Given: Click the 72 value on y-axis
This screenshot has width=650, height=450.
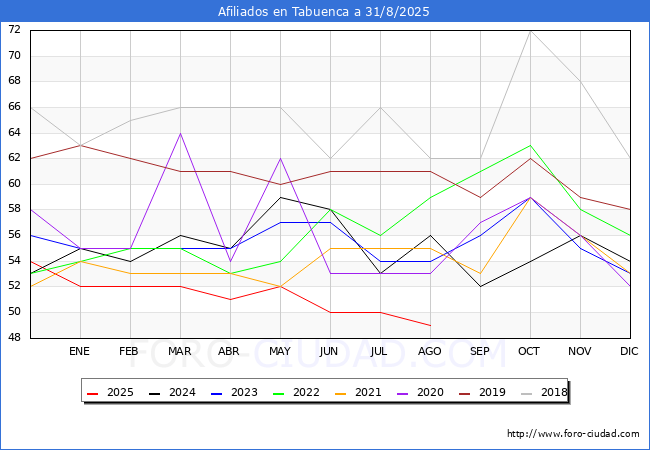Looking at the screenshot, I should coord(14,29).
